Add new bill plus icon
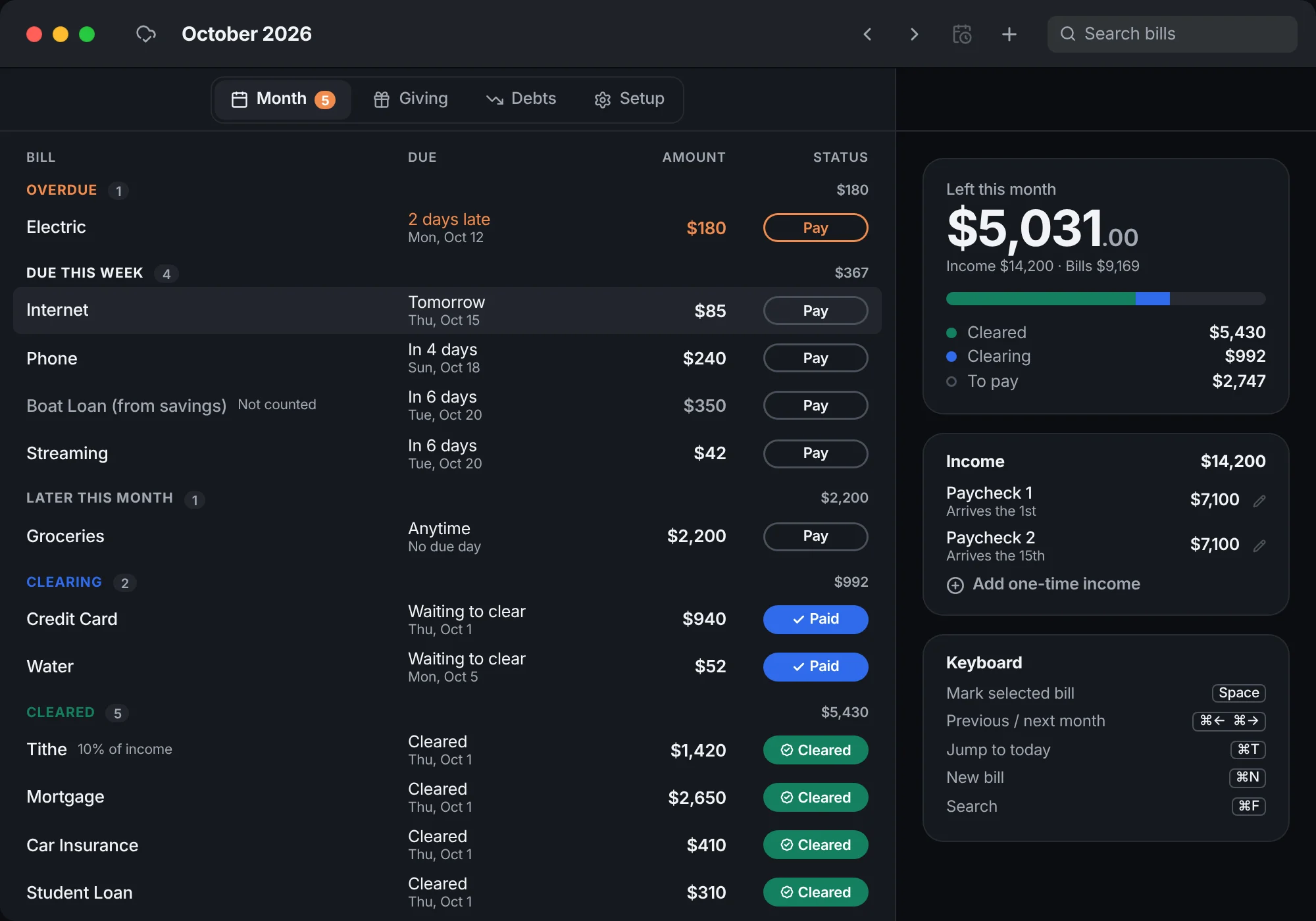The width and height of the screenshot is (1316, 921). click(x=1009, y=34)
